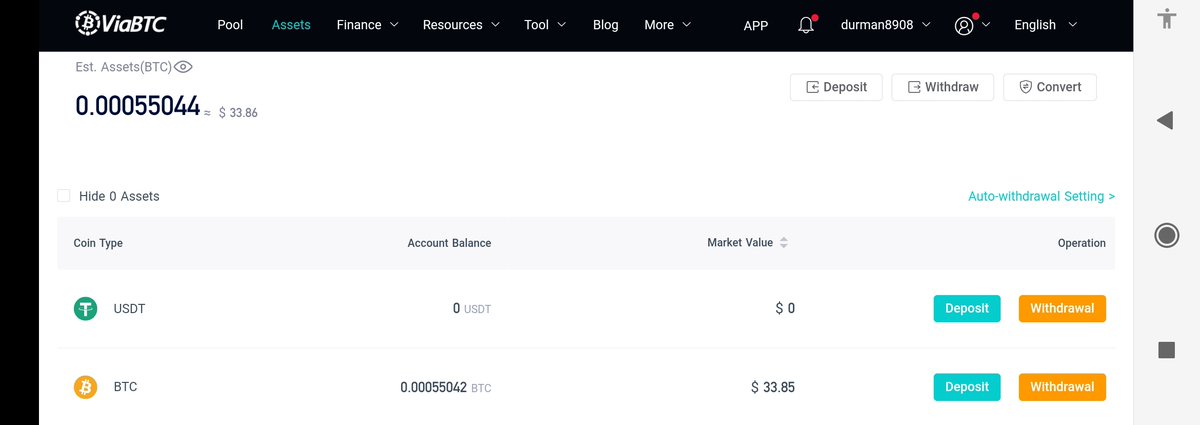Screen dimensions: 1200x425
Task: Click the BTC Bitcoin coin icon
Action: tap(86, 387)
